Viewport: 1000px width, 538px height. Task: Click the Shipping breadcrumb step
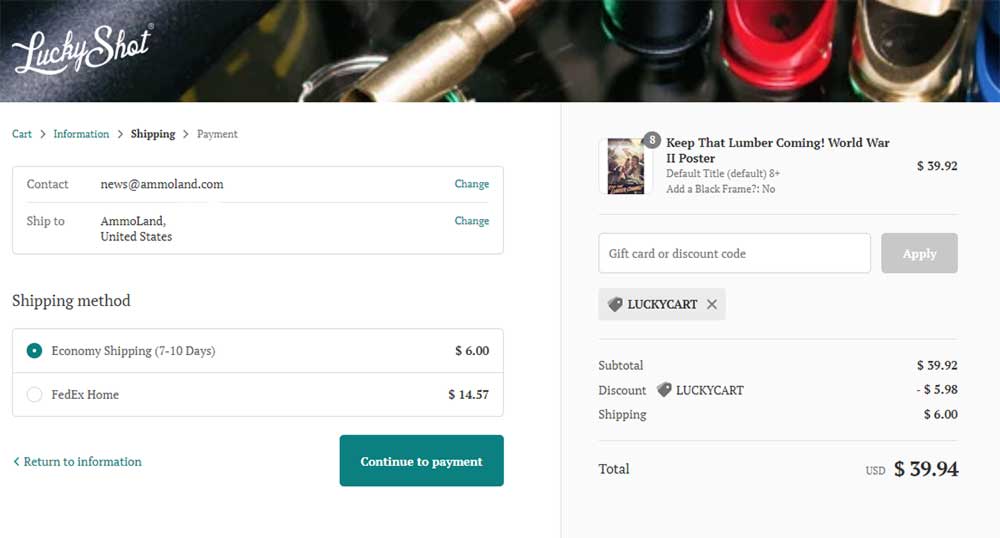pyautogui.click(x=152, y=134)
